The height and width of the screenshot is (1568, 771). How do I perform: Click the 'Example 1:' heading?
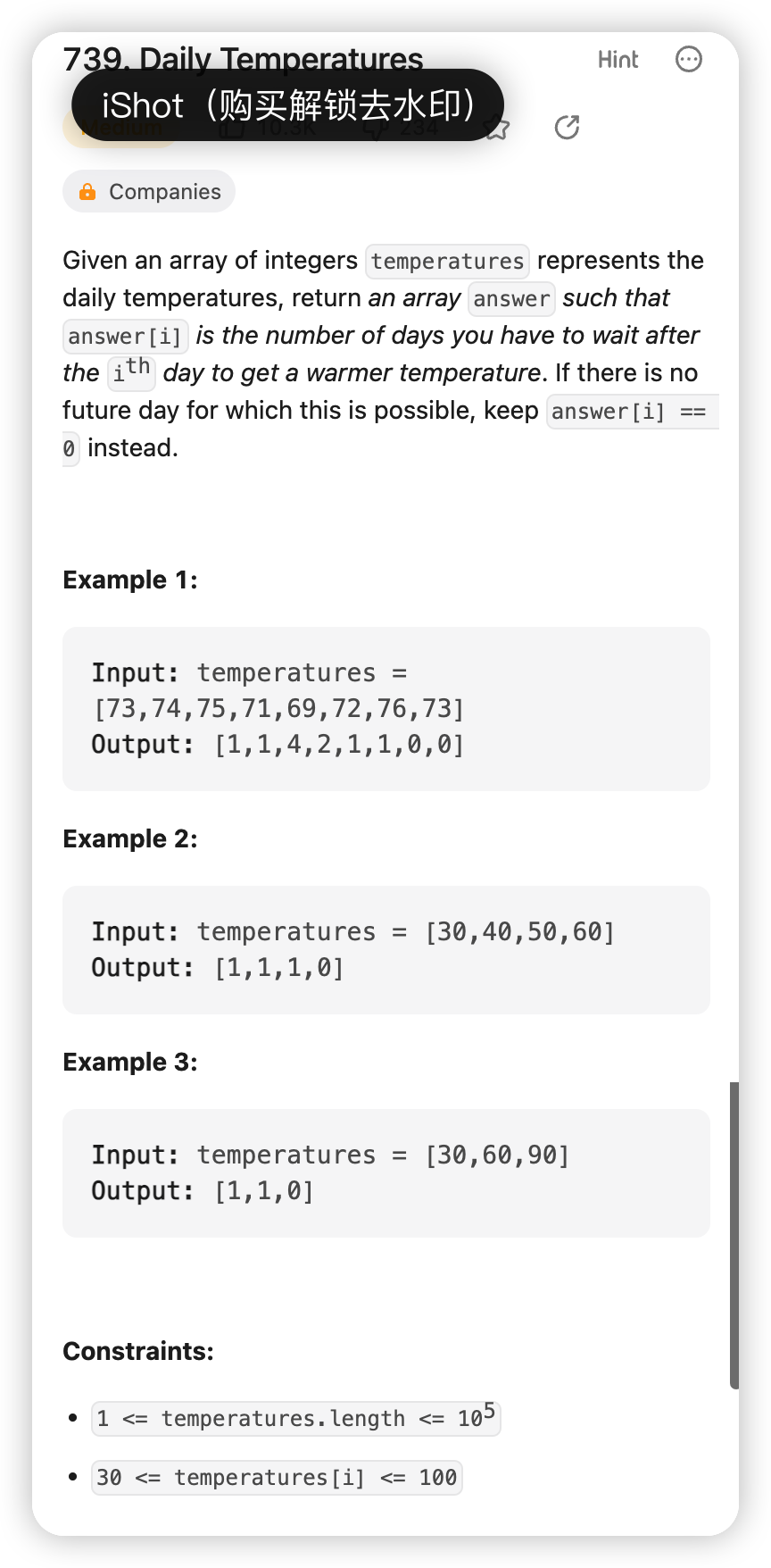pyautogui.click(x=130, y=580)
